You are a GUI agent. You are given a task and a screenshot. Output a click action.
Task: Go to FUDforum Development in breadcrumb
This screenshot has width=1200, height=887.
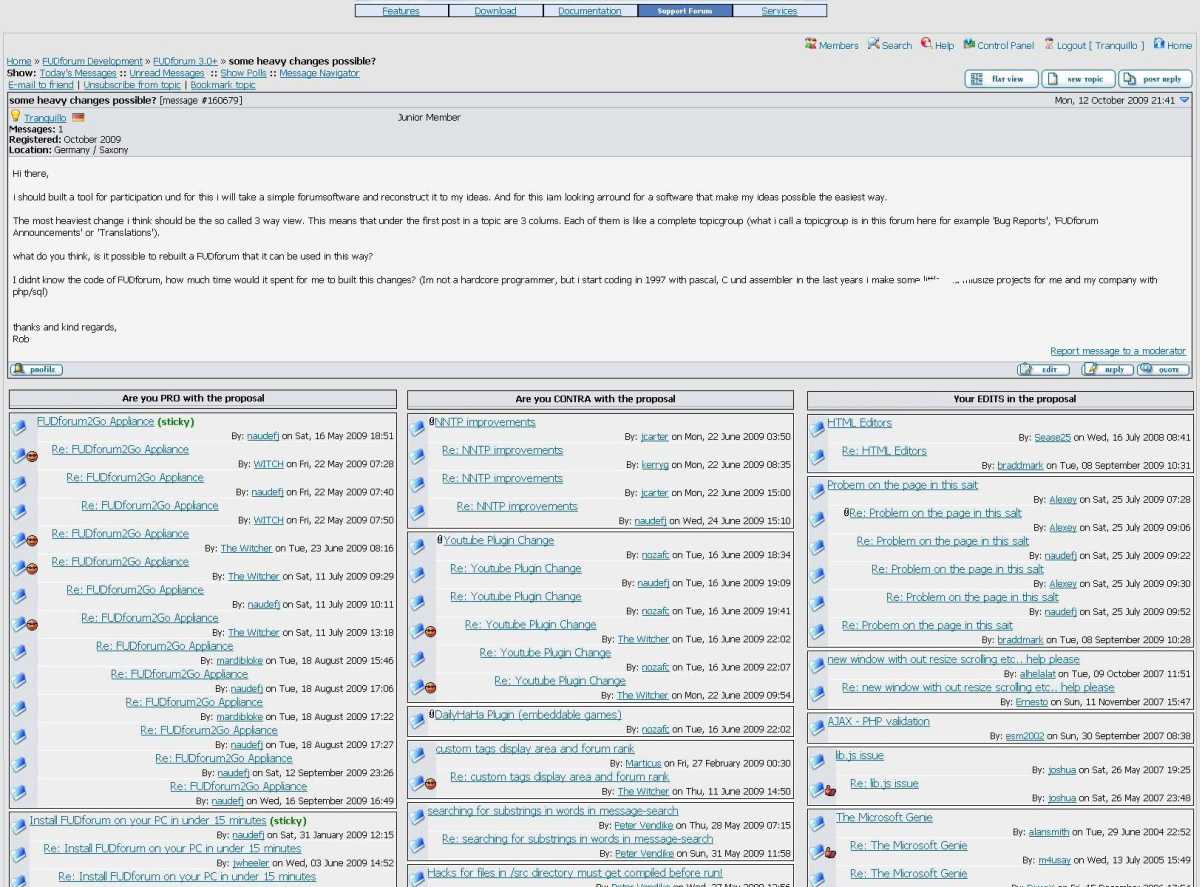click(92, 61)
